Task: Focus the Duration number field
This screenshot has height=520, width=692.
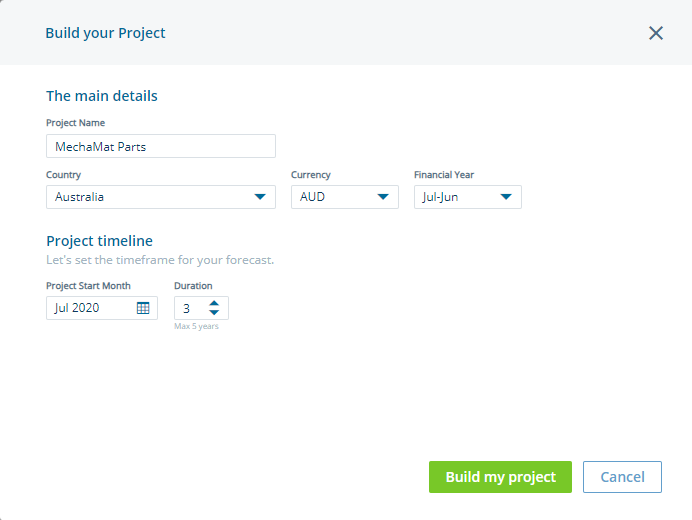Action: (x=189, y=308)
